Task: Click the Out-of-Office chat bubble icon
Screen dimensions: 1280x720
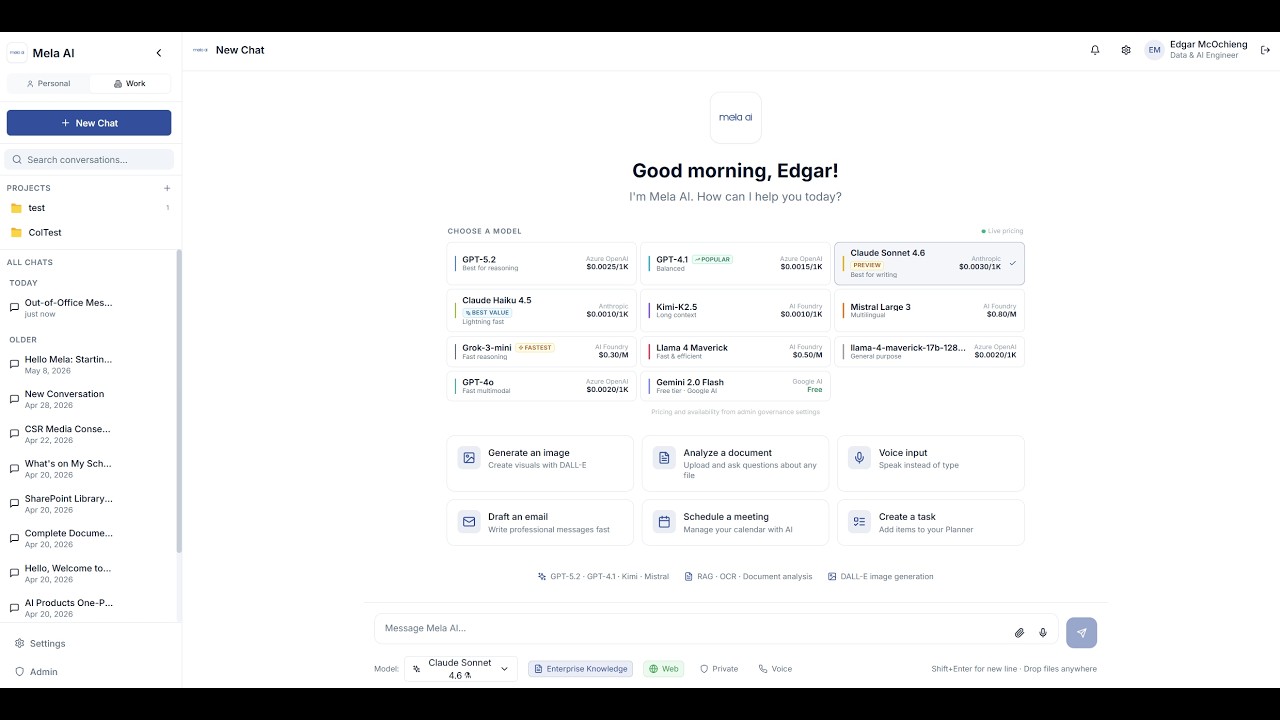Action: coord(14,307)
